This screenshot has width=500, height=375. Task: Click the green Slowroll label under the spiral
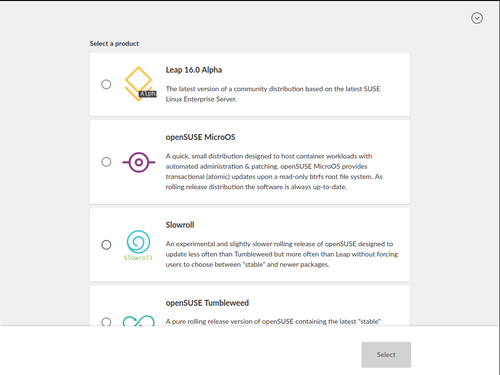pyautogui.click(x=138, y=258)
